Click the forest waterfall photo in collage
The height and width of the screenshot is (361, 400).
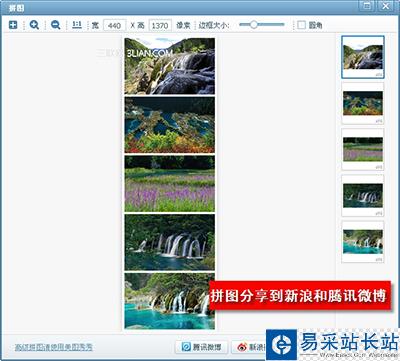point(170,242)
